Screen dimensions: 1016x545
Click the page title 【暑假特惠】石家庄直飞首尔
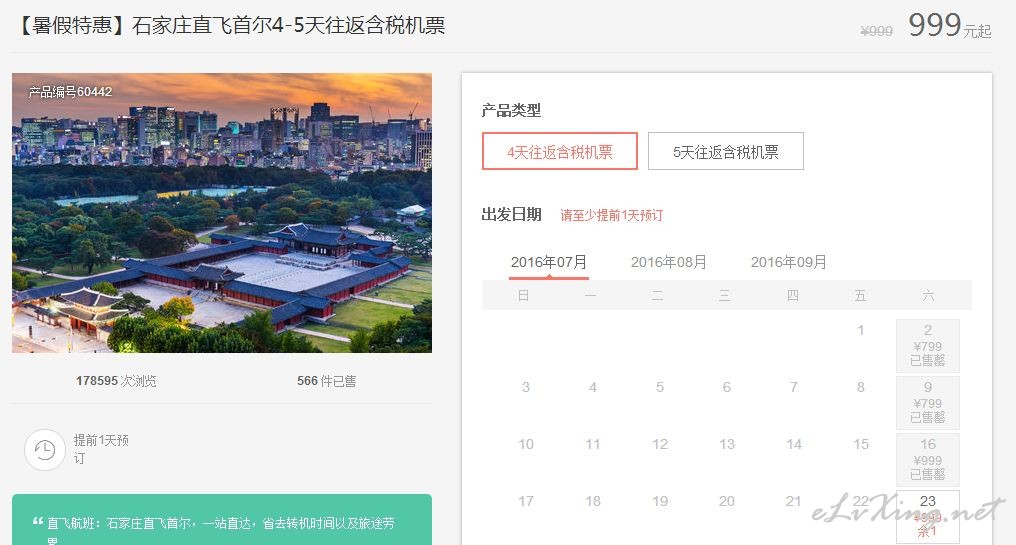coord(230,25)
